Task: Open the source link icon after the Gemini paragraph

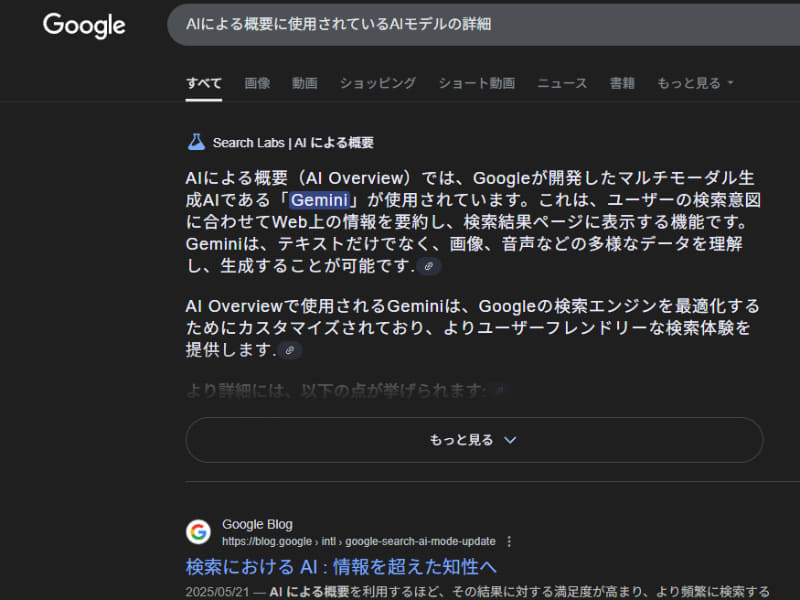Action: [x=290, y=351]
